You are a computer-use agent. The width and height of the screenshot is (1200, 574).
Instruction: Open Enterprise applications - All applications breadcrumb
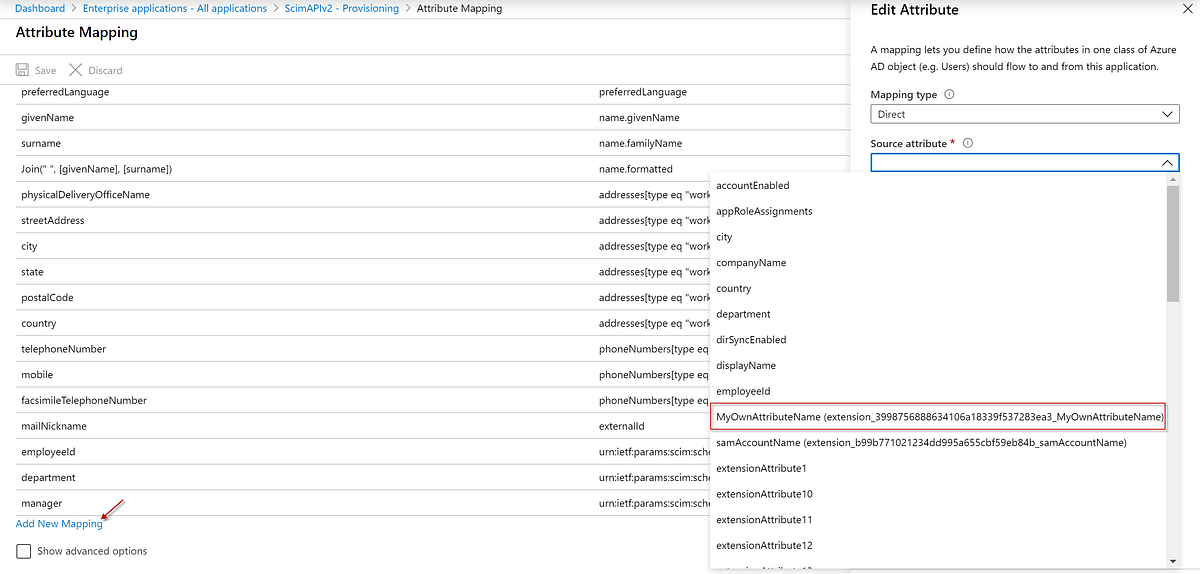tap(175, 8)
